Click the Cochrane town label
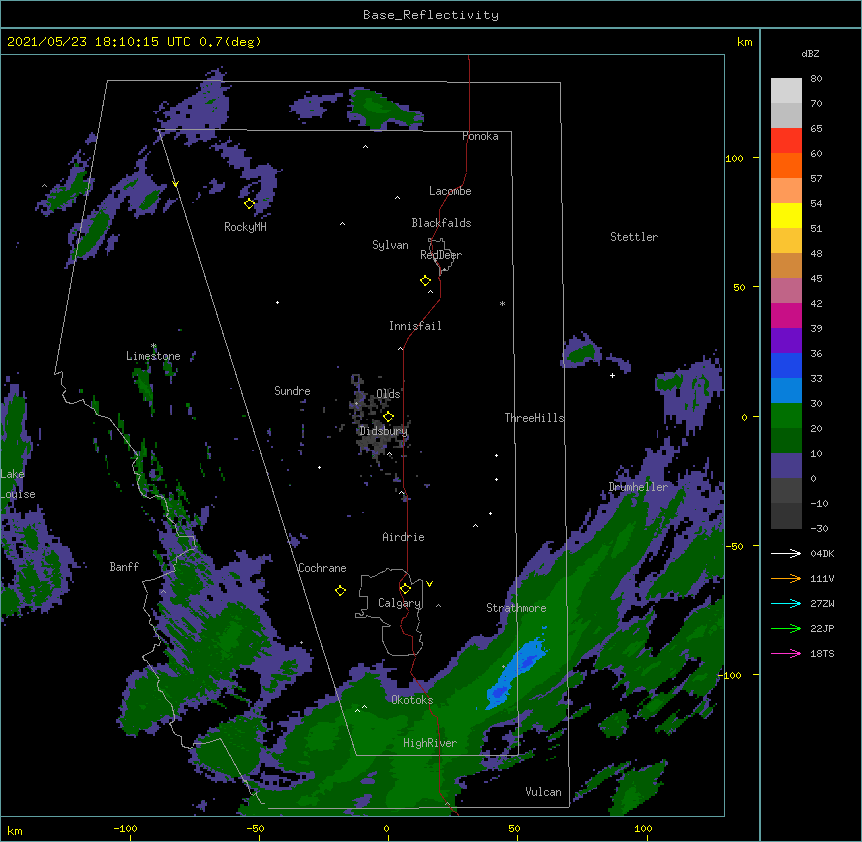Screen dimensions: 862x842 tap(322, 568)
